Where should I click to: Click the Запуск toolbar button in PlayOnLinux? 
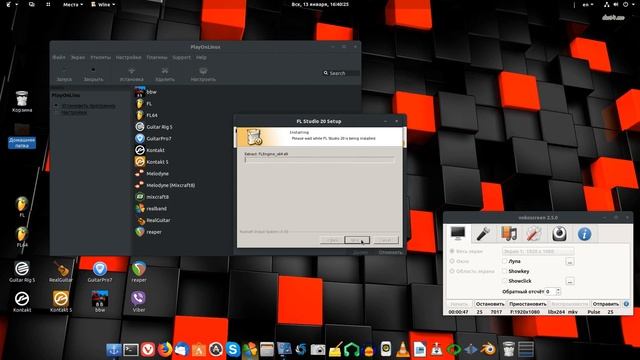(x=64, y=75)
